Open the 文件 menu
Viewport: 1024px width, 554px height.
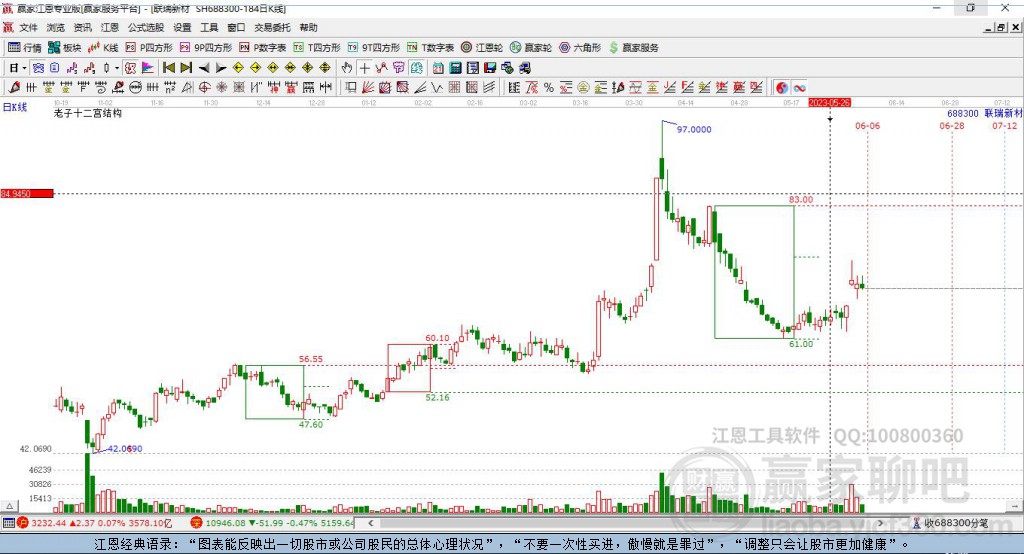point(28,27)
